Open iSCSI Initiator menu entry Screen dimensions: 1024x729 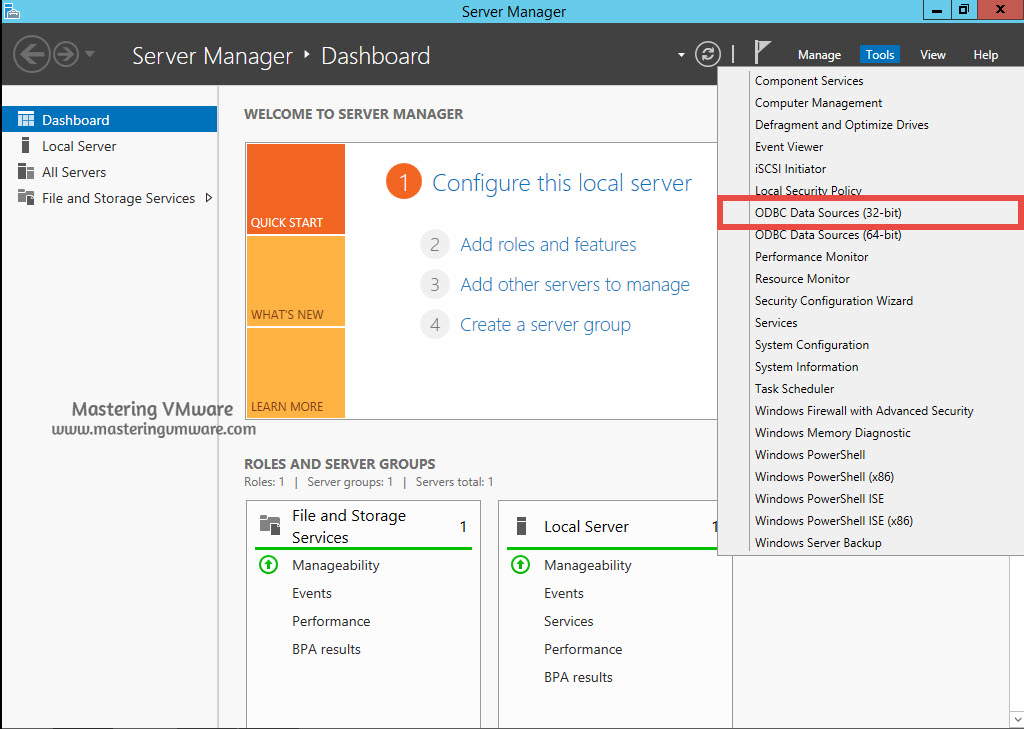pyautogui.click(x=790, y=169)
